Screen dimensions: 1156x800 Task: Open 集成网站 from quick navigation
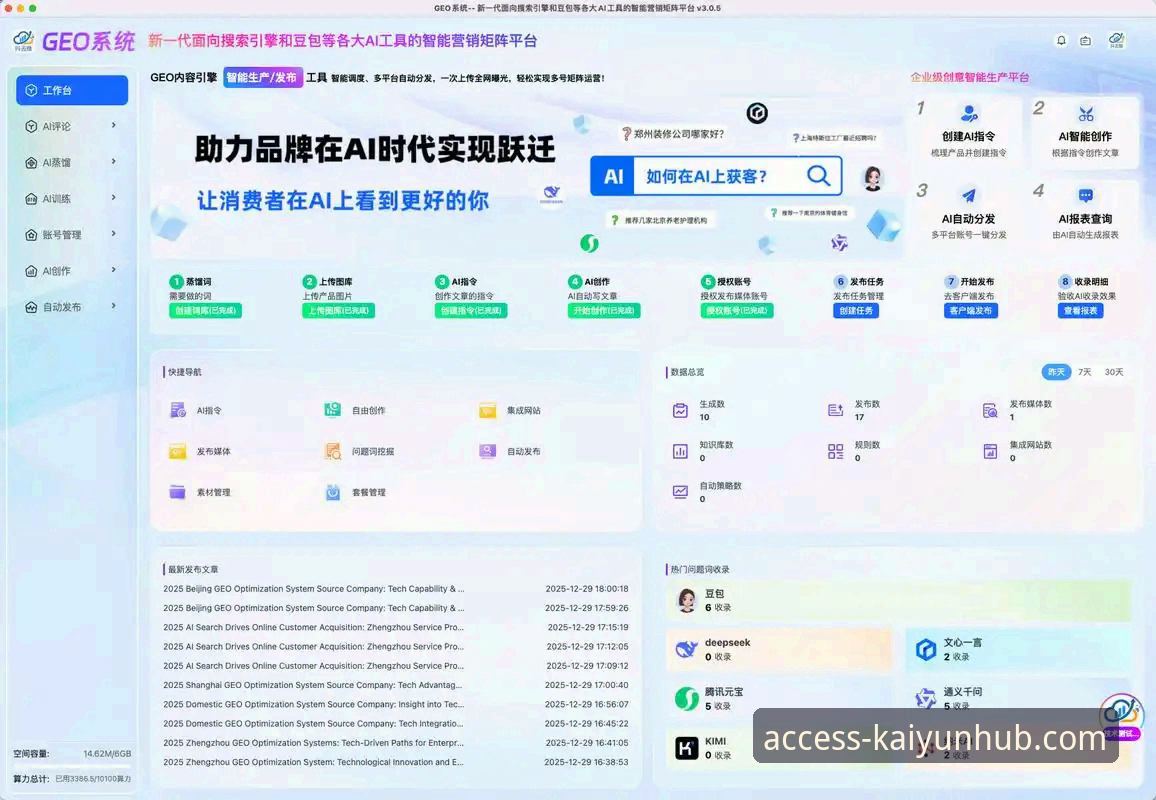tap(487, 410)
